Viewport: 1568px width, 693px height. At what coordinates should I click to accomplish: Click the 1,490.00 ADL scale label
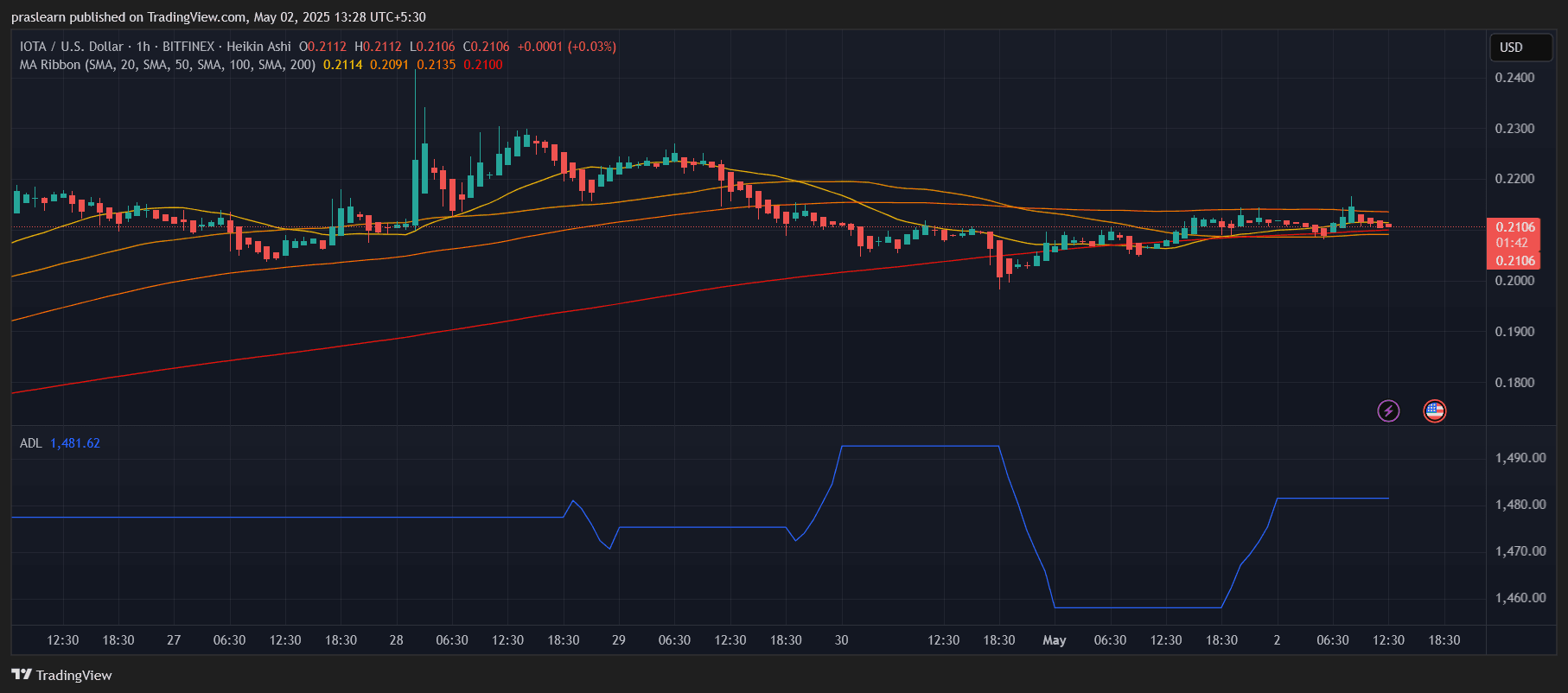click(x=1520, y=458)
